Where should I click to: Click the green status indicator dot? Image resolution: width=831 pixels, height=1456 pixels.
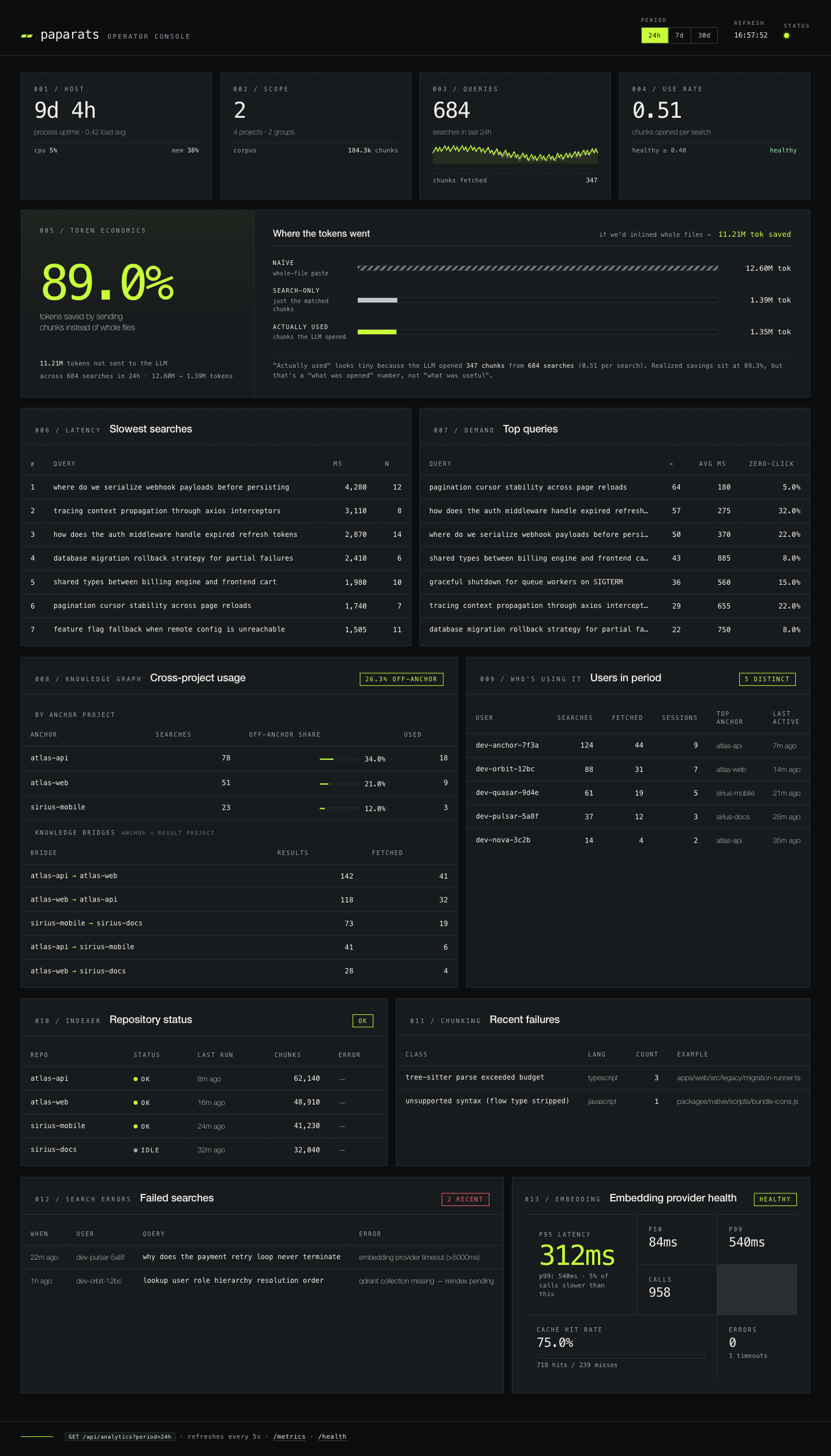click(786, 36)
